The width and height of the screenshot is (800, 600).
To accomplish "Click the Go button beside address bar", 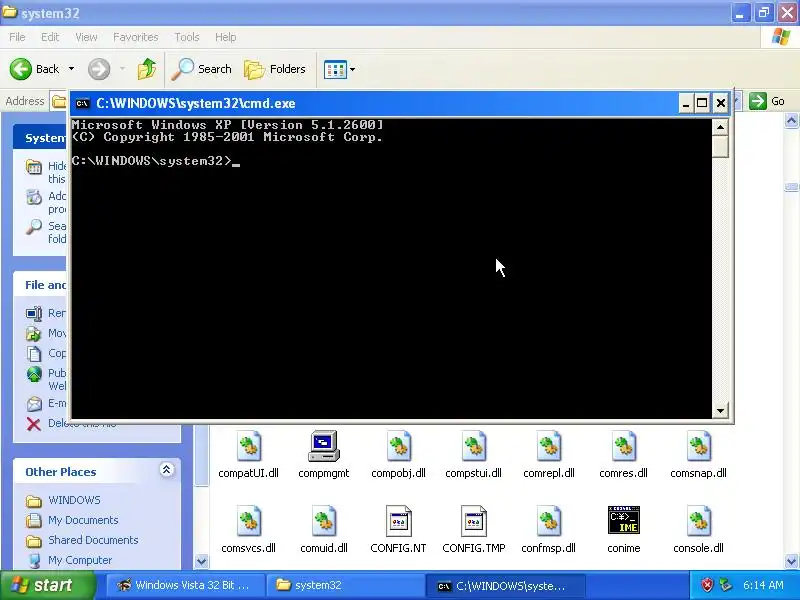I will pos(767,101).
